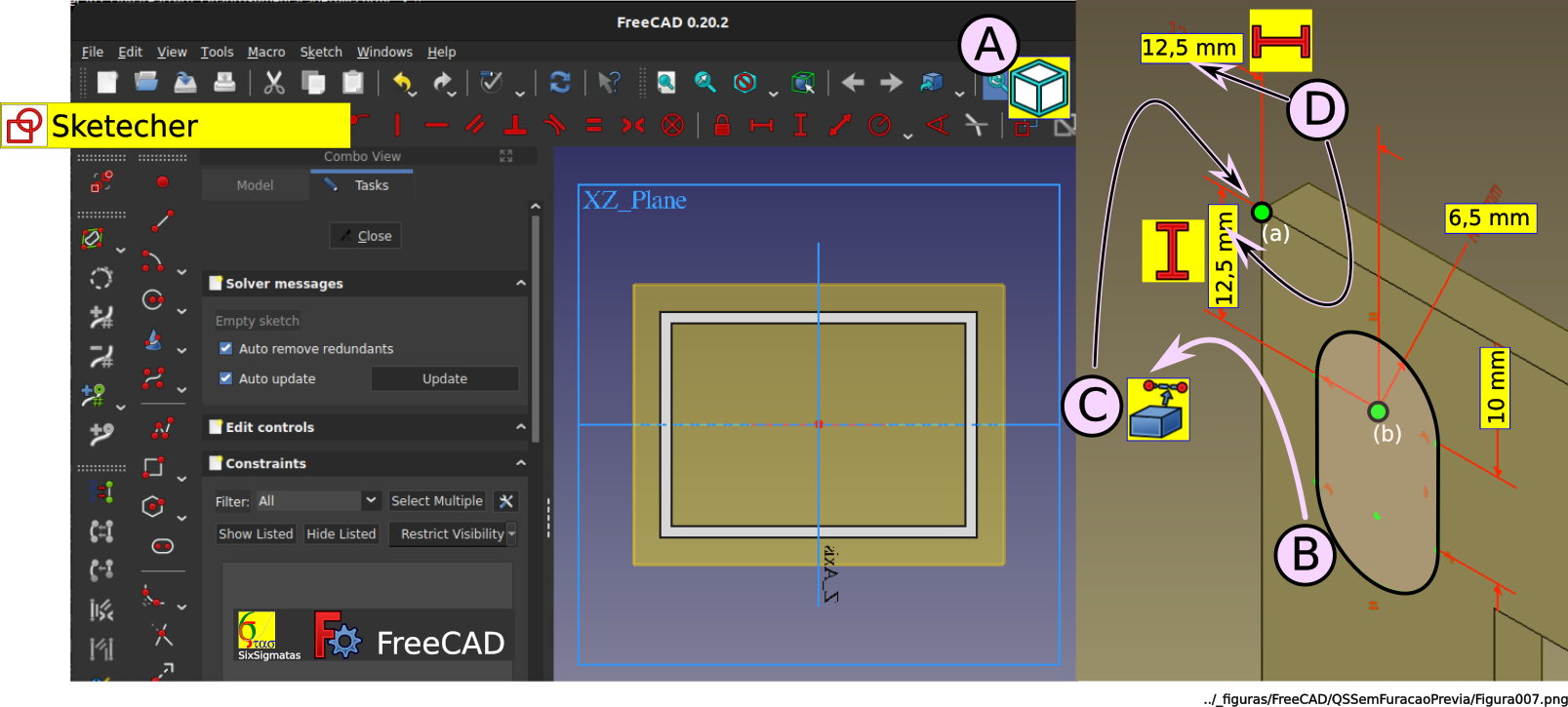Viewport: 1568px width, 707px height.
Task: Apply the symmetric constraint
Action: point(633,125)
